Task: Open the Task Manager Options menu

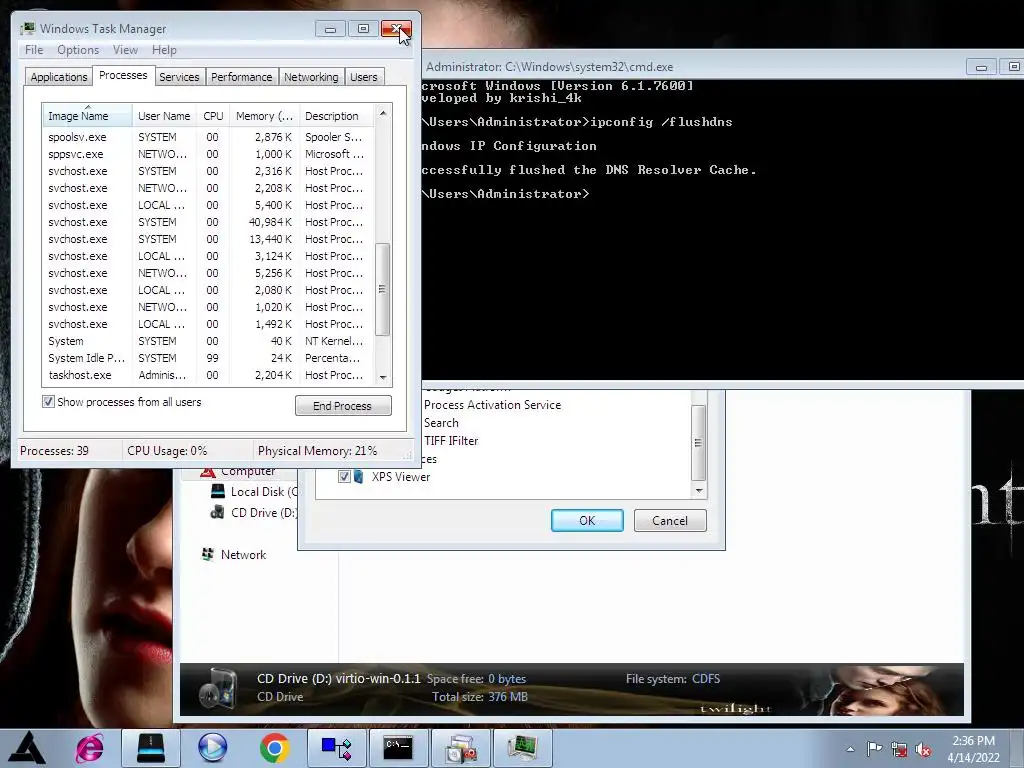Action: (x=78, y=50)
